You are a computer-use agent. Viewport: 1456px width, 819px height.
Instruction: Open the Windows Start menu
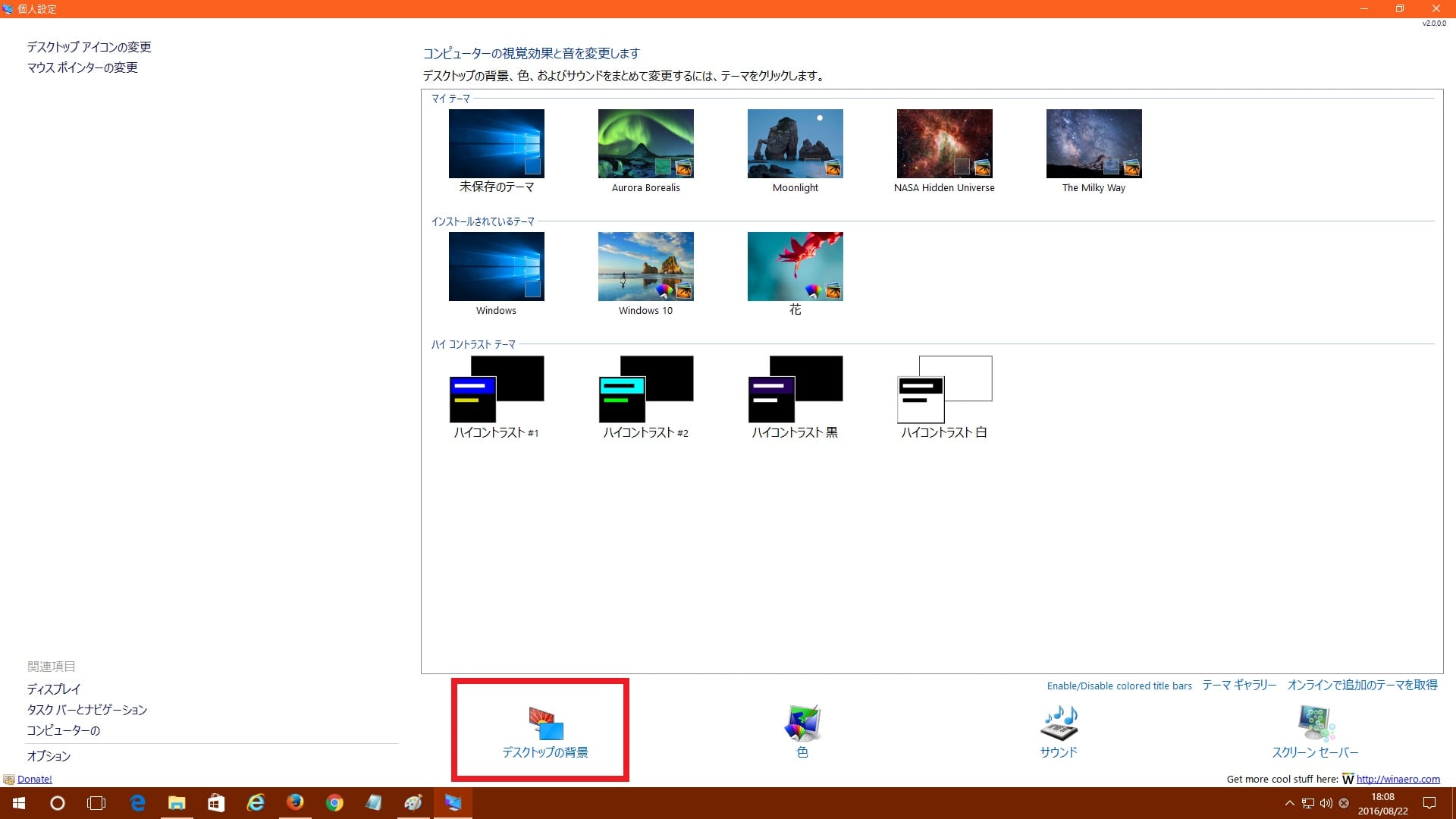point(19,803)
